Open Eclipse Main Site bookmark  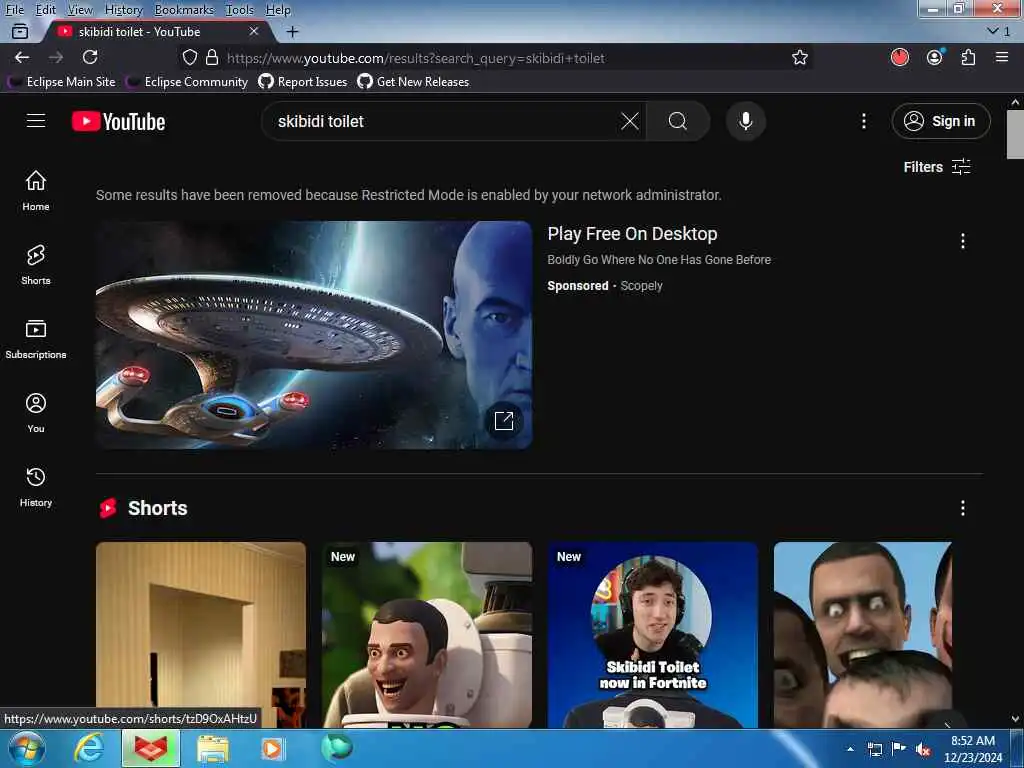tap(61, 82)
